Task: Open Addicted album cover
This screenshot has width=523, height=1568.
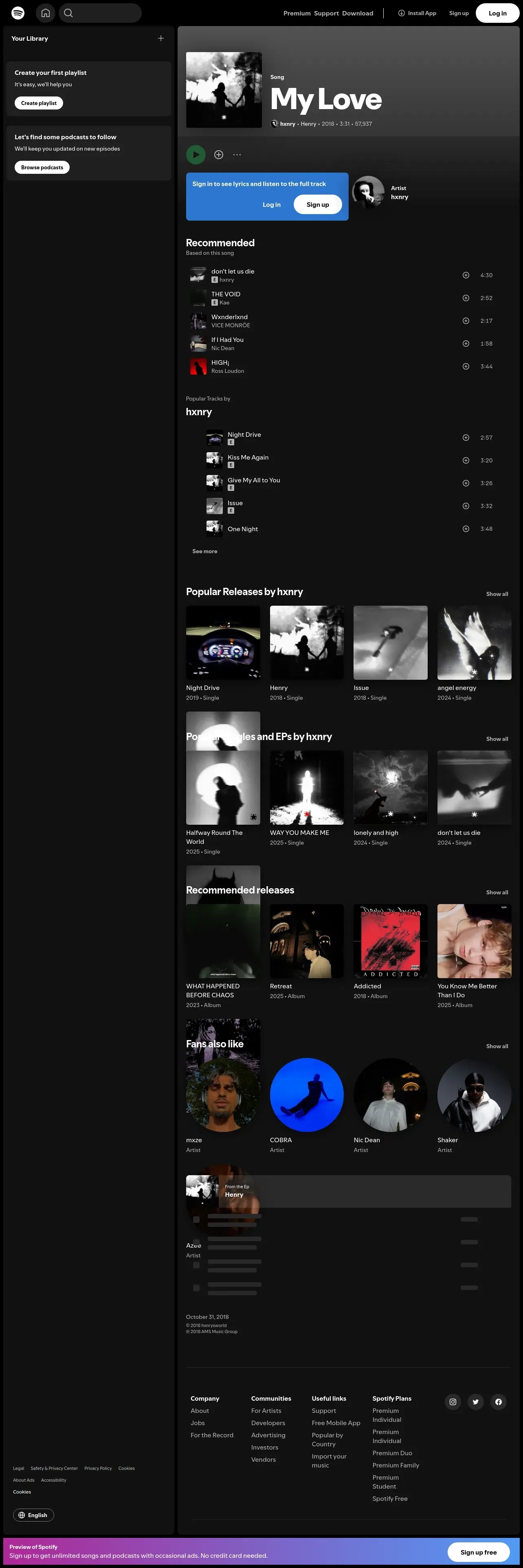Action: point(390,941)
